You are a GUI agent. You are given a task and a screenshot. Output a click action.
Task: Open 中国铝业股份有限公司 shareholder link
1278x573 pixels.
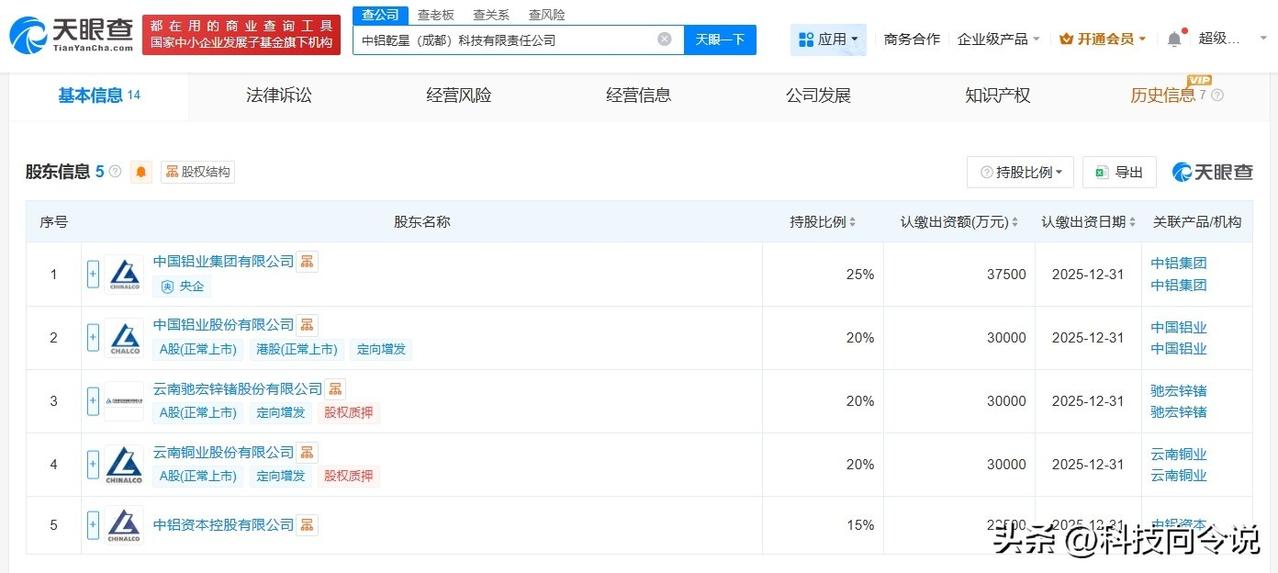(224, 324)
